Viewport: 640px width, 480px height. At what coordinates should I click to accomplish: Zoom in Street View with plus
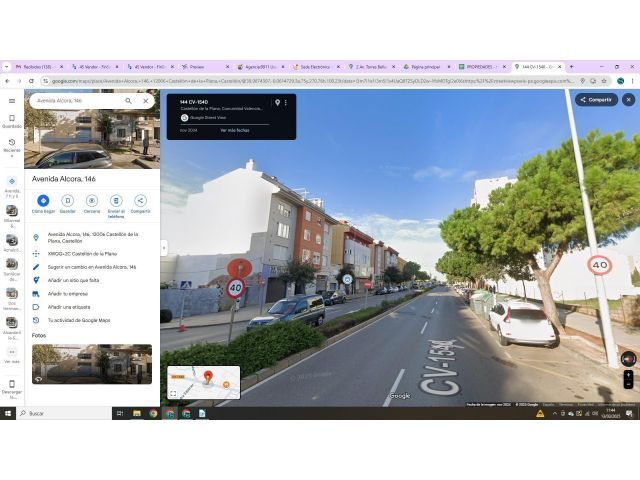(629, 375)
